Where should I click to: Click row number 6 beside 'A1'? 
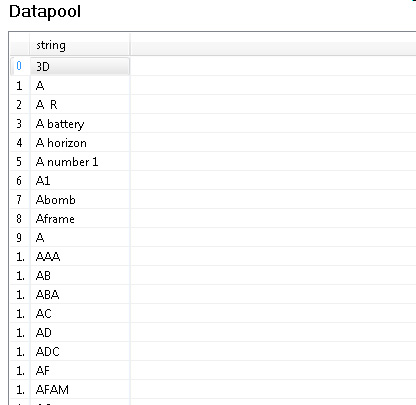tap(20, 181)
